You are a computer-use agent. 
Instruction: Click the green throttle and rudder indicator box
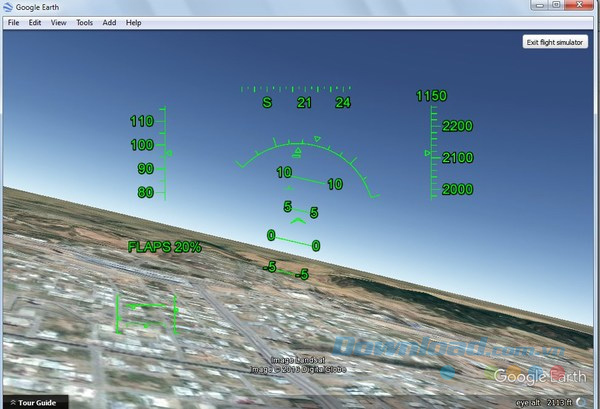pyautogui.click(x=147, y=314)
